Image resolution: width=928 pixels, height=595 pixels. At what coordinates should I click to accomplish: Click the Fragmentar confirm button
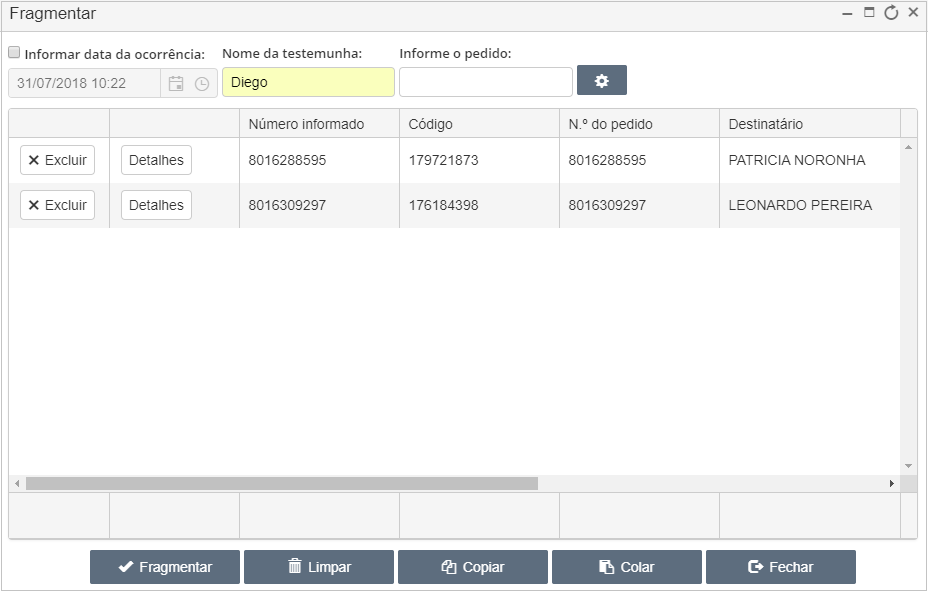point(165,567)
